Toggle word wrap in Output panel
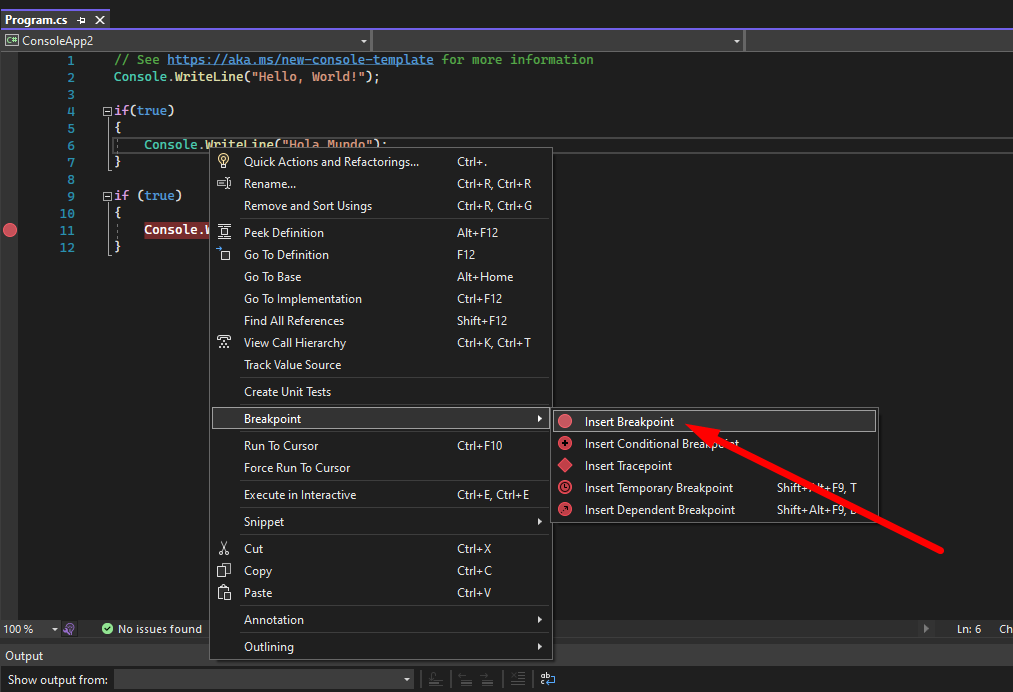 548,680
